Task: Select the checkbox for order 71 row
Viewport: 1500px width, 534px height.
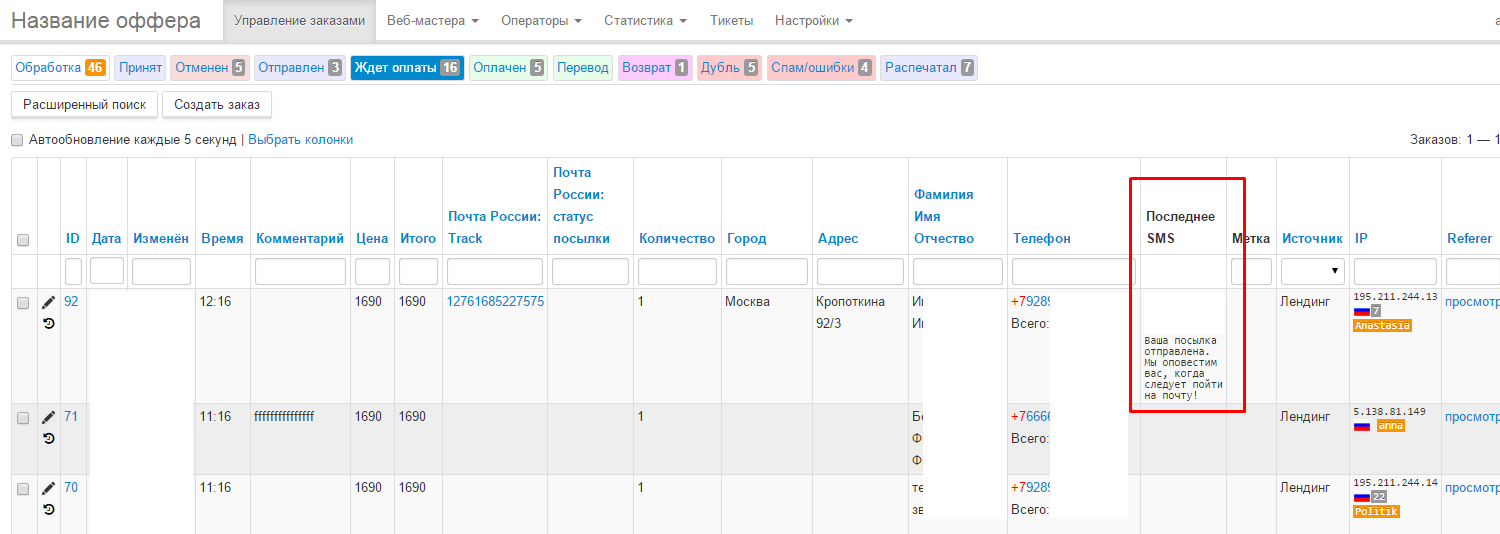Action: pos(23,418)
